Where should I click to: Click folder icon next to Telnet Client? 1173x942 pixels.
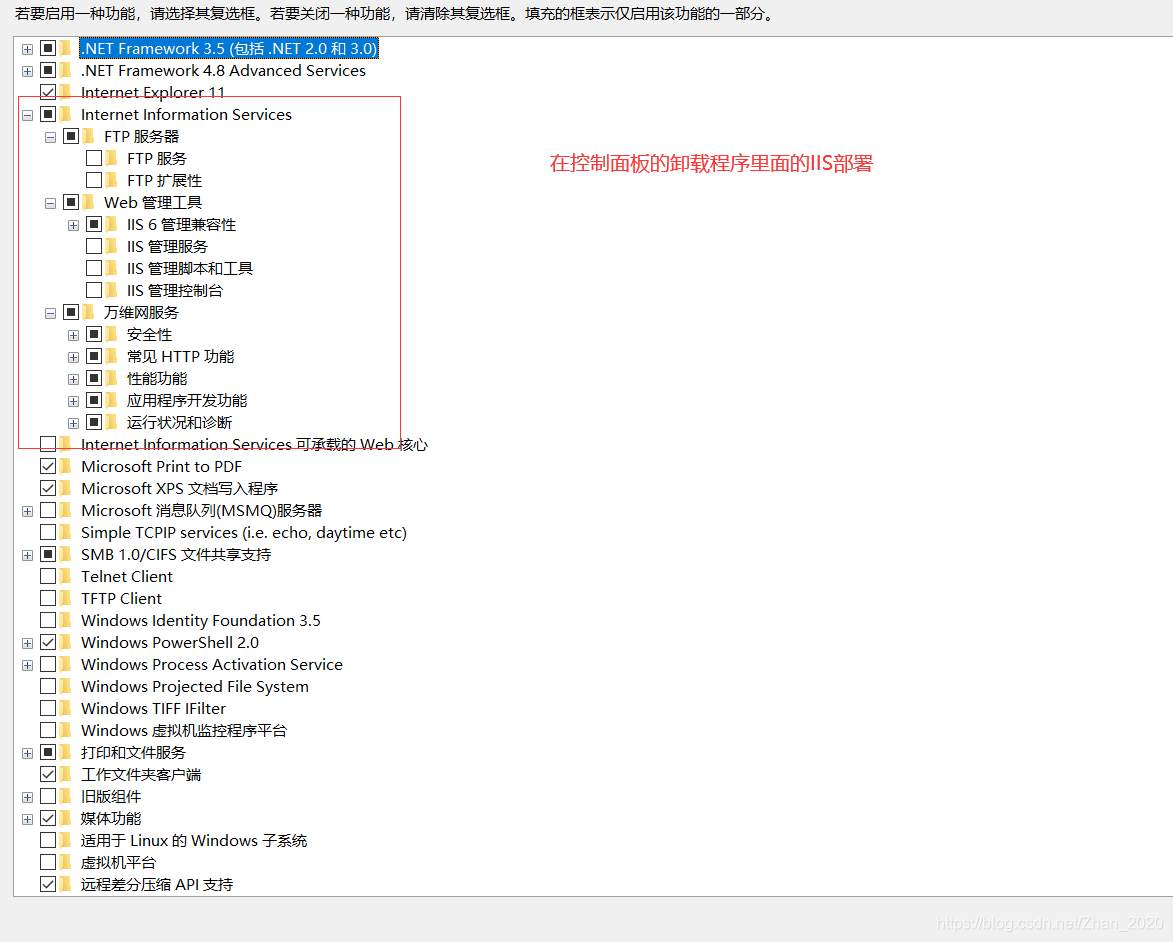point(66,576)
